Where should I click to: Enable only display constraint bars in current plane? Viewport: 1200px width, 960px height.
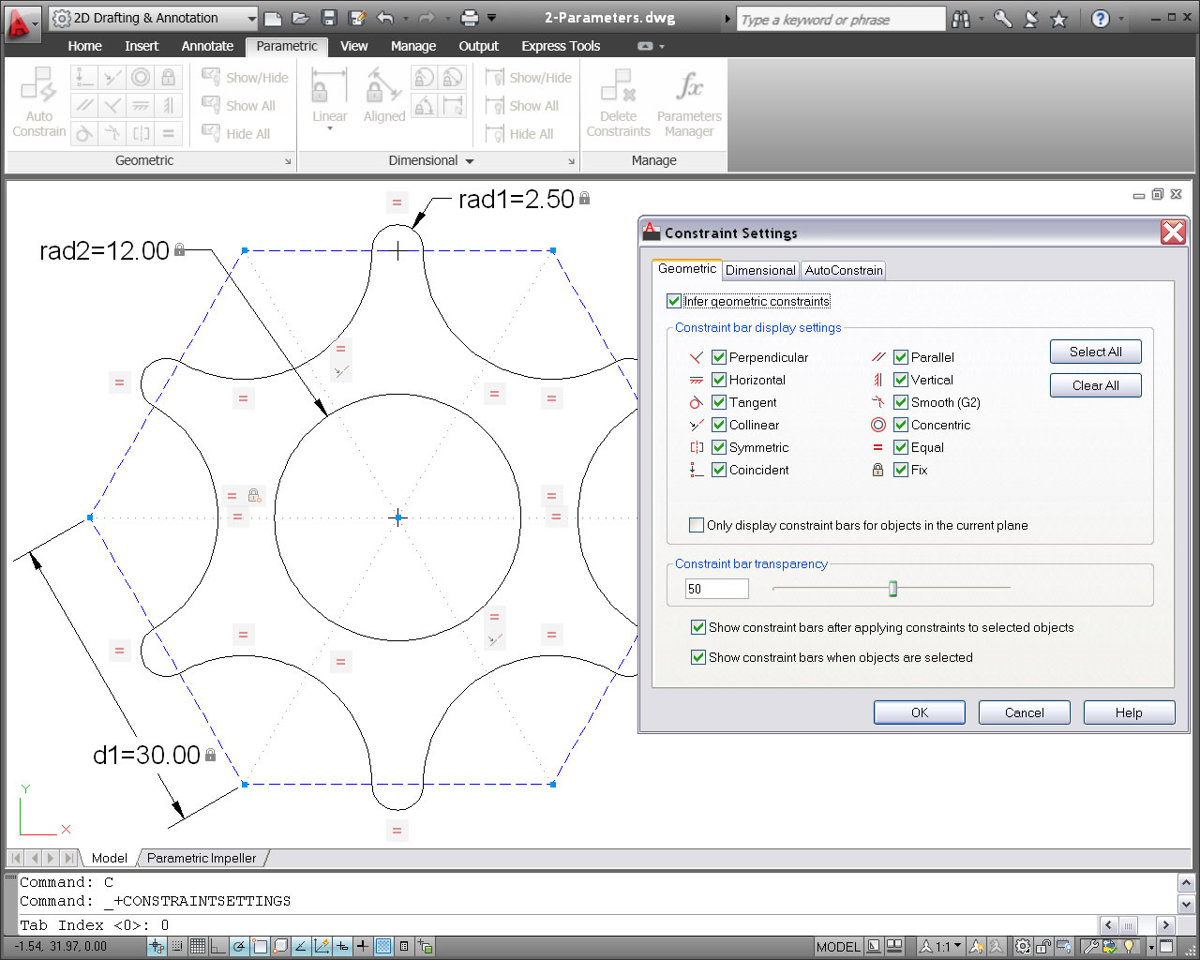pos(696,525)
